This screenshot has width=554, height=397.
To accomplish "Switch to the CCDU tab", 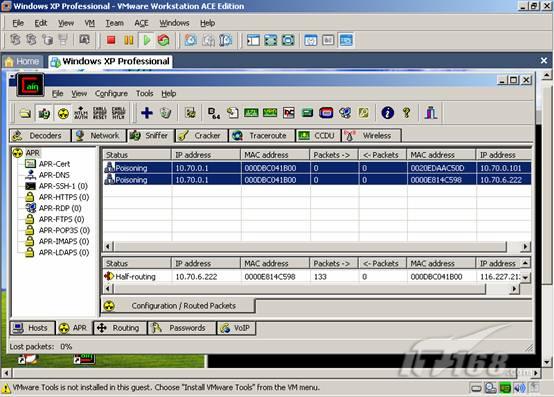I will click(318, 136).
